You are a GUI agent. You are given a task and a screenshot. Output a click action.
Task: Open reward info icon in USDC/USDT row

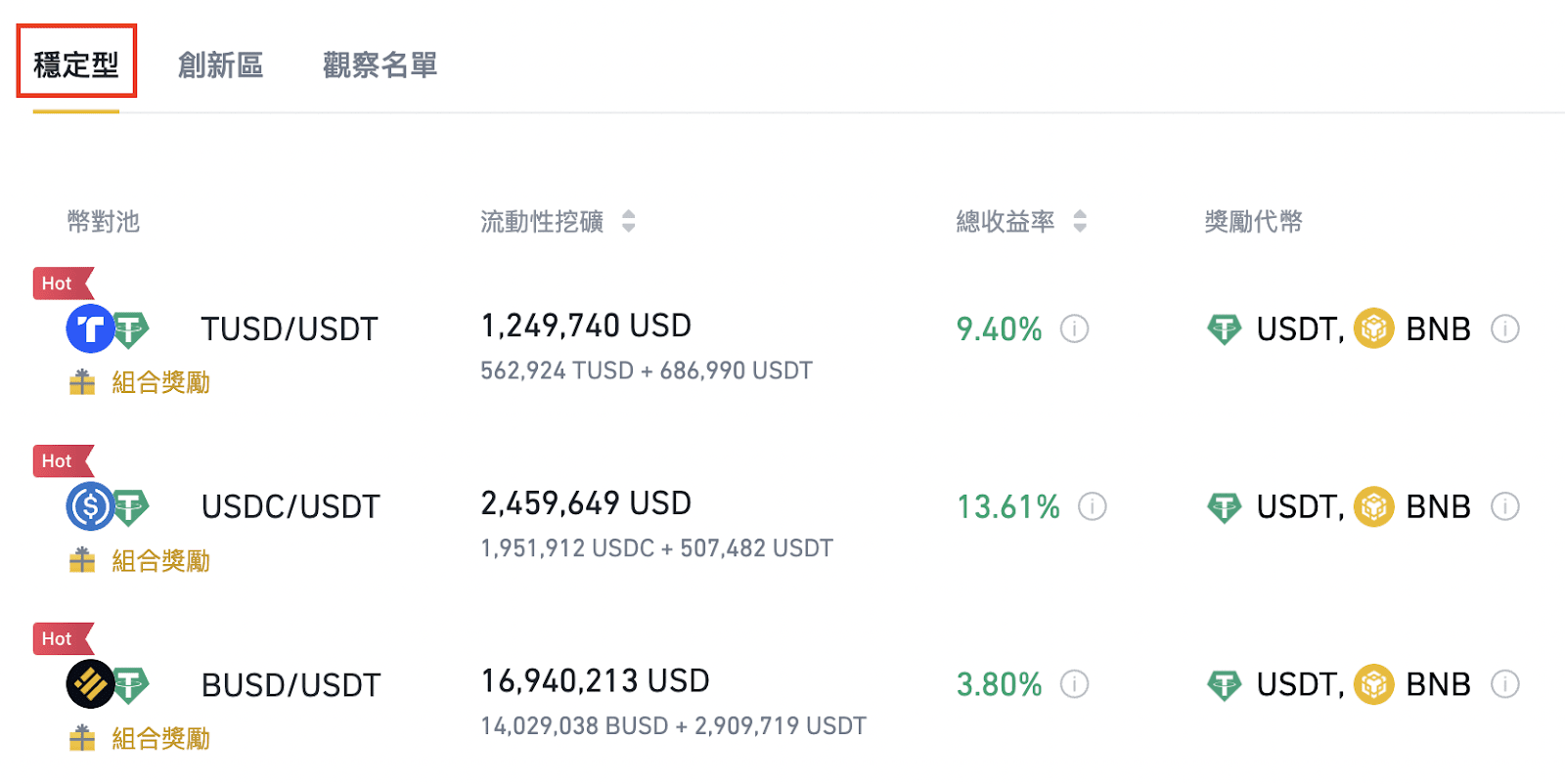click(1504, 506)
